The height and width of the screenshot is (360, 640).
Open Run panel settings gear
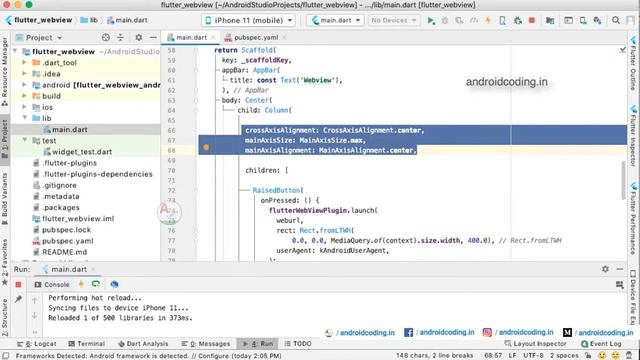click(605, 269)
